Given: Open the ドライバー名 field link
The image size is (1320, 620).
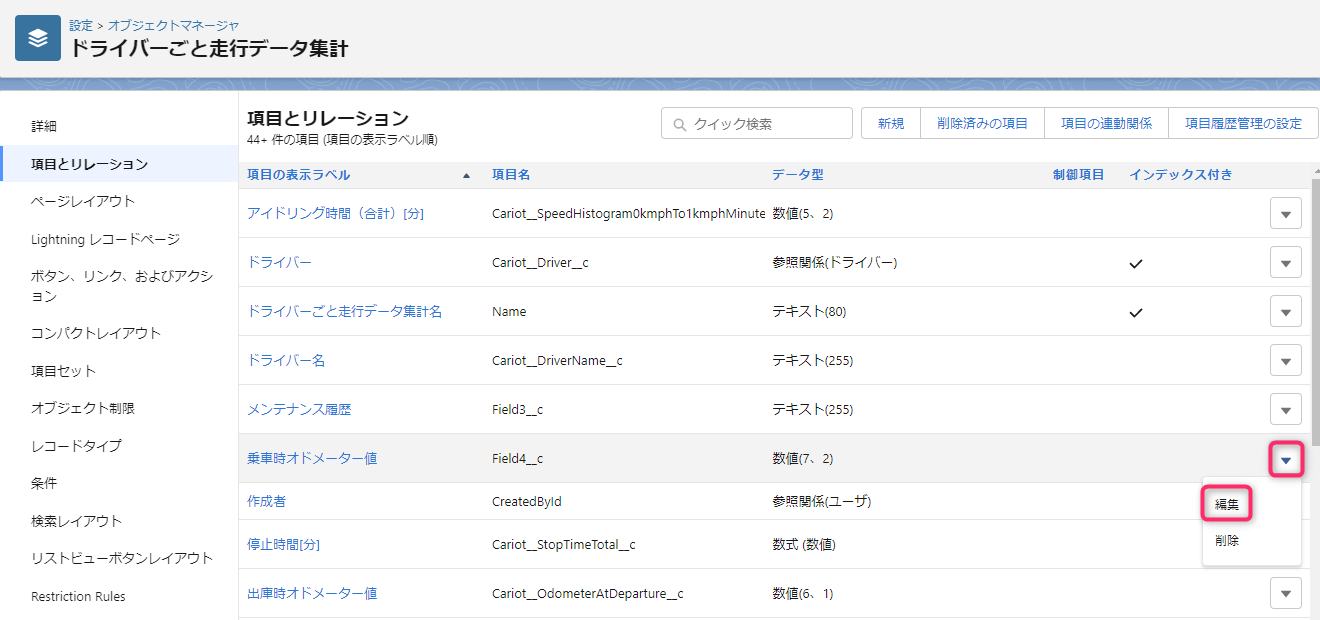Looking at the screenshot, I should [286, 361].
